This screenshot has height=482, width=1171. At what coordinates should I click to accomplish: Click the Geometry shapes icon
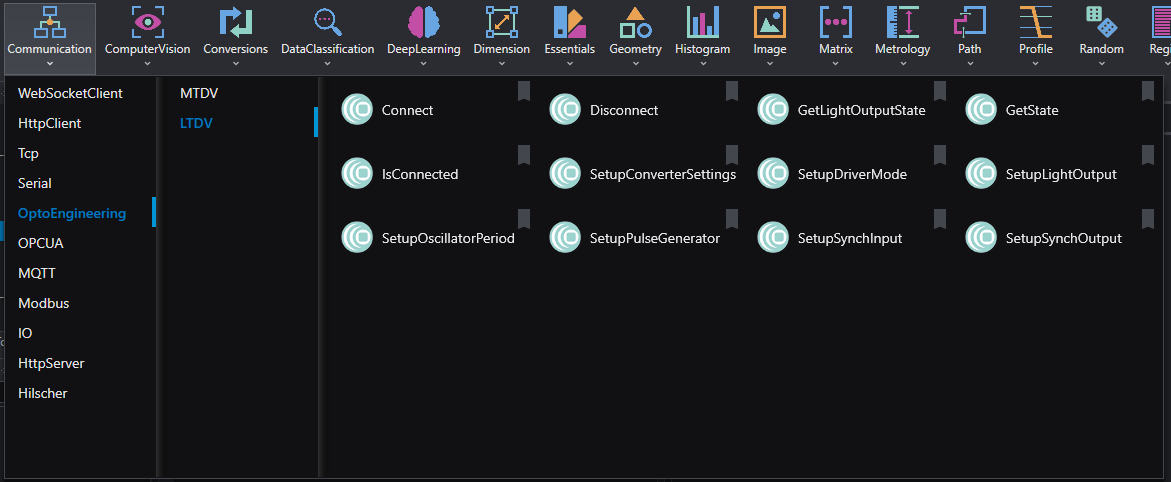pos(635,22)
